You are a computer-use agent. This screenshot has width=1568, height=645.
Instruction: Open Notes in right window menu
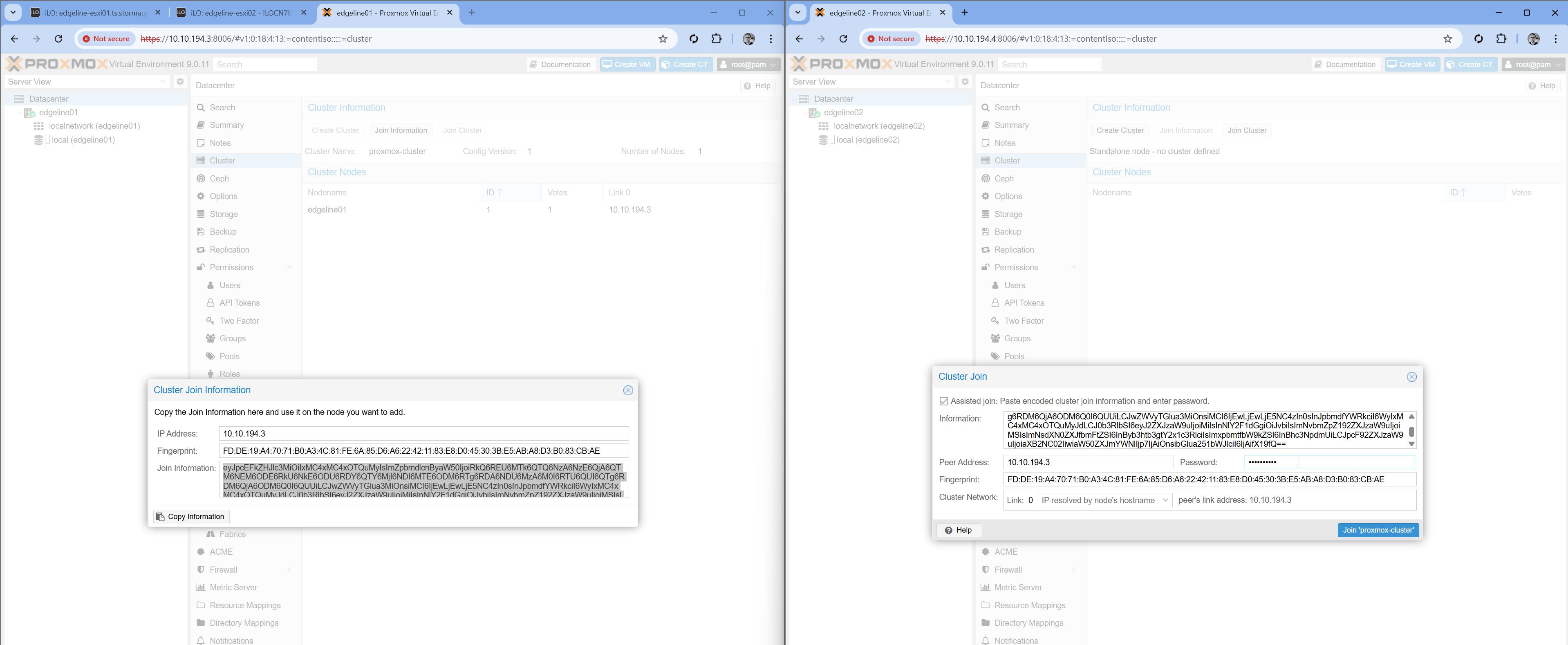click(x=1004, y=143)
